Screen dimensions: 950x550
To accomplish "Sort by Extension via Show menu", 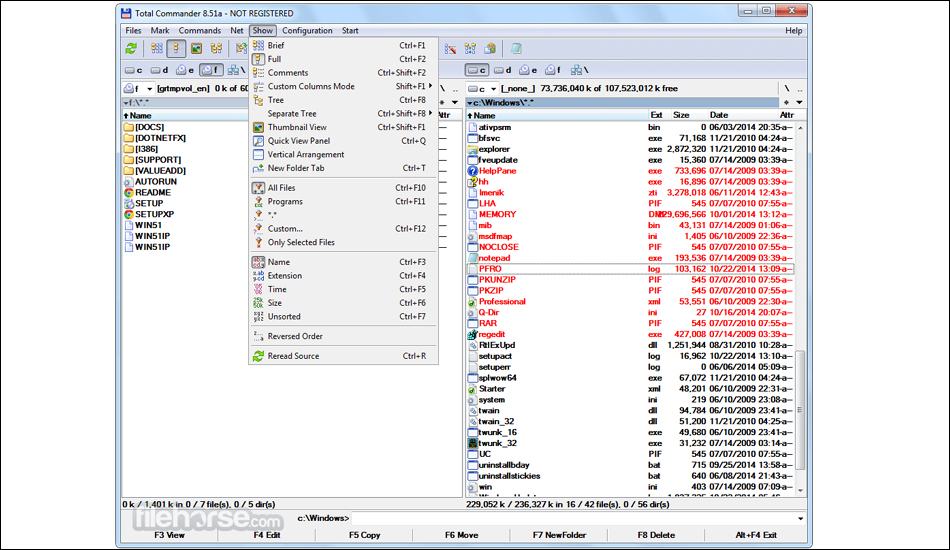I will [x=344, y=276].
